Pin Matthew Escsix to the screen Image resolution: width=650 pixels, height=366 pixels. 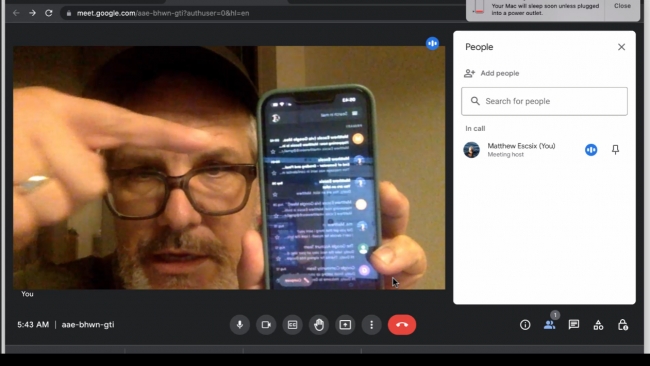point(616,150)
